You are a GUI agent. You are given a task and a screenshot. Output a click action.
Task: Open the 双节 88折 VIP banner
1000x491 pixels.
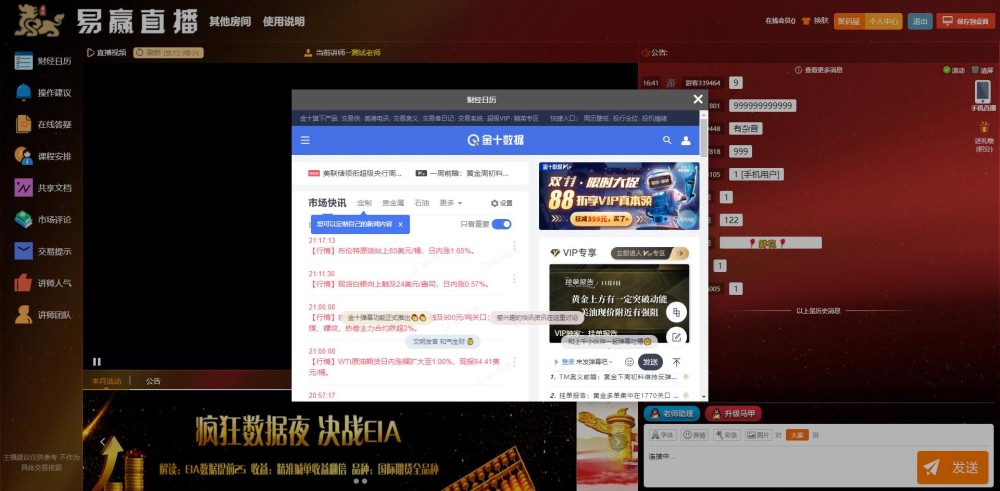click(619, 196)
